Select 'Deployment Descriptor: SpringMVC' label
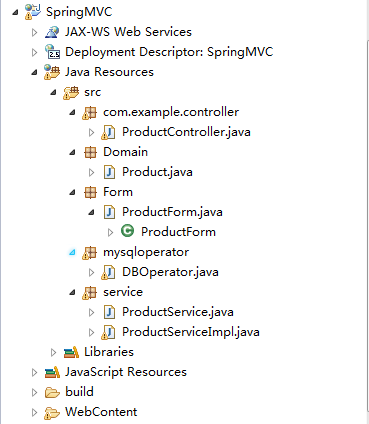 [x=169, y=52]
